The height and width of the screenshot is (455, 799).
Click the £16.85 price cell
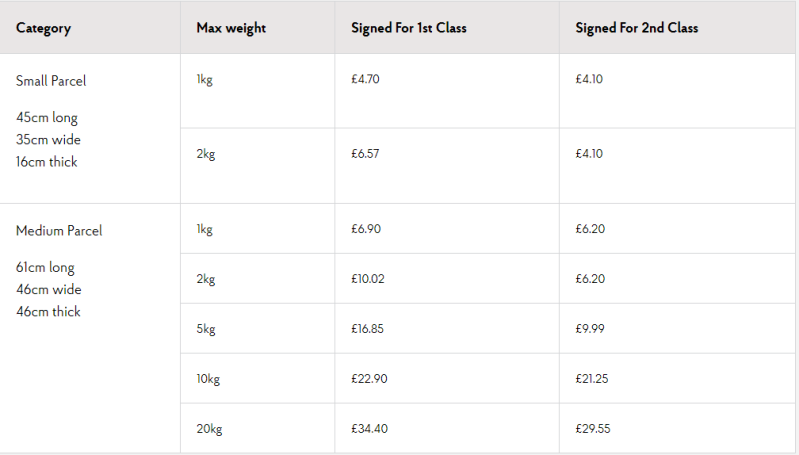point(368,328)
